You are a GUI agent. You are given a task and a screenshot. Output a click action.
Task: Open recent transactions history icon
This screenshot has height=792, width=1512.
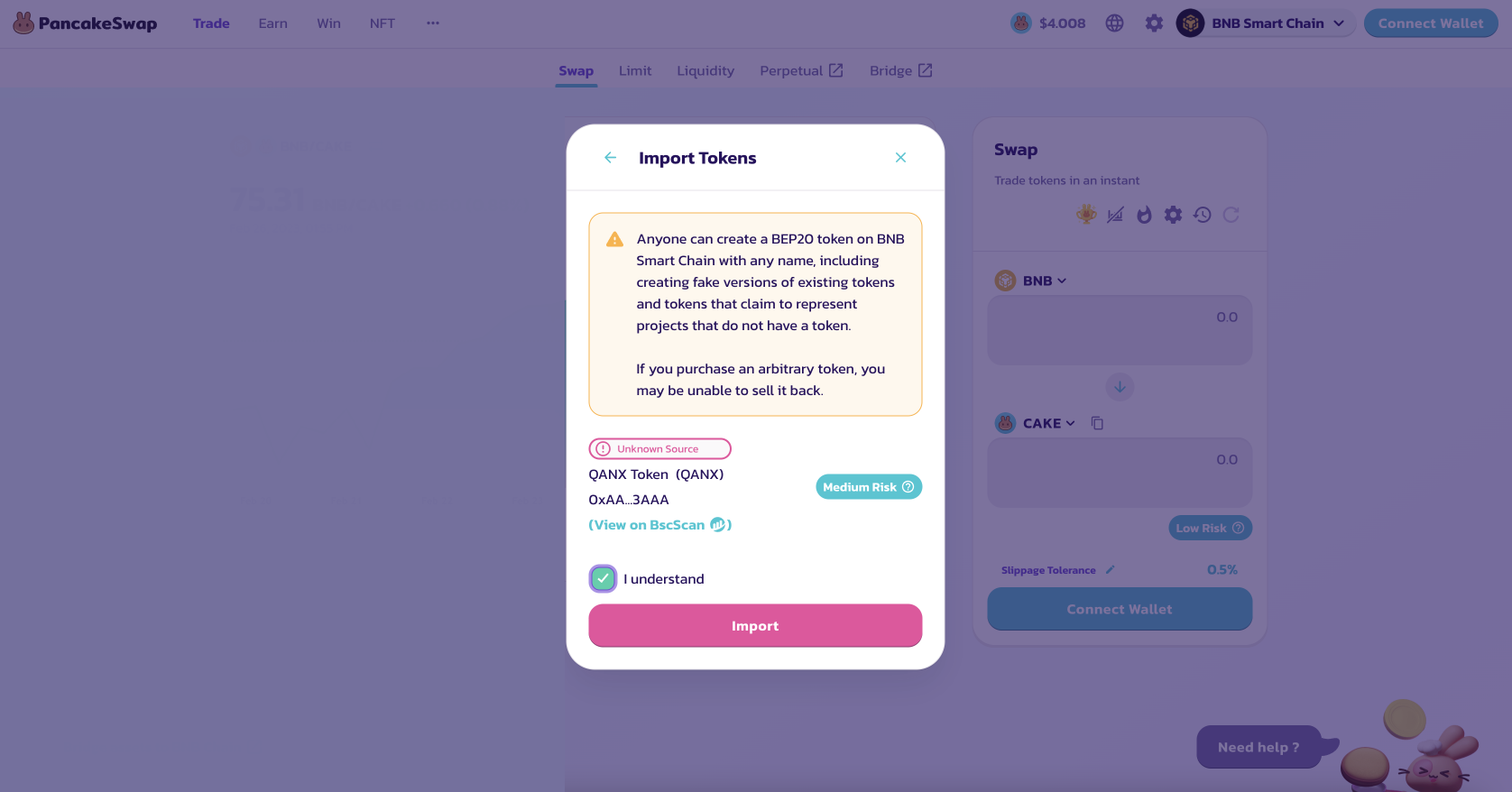[1202, 215]
